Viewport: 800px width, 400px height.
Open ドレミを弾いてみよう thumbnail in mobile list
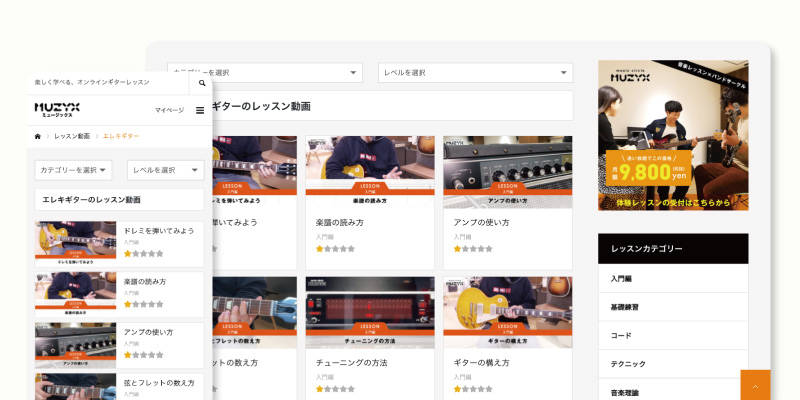coord(76,244)
